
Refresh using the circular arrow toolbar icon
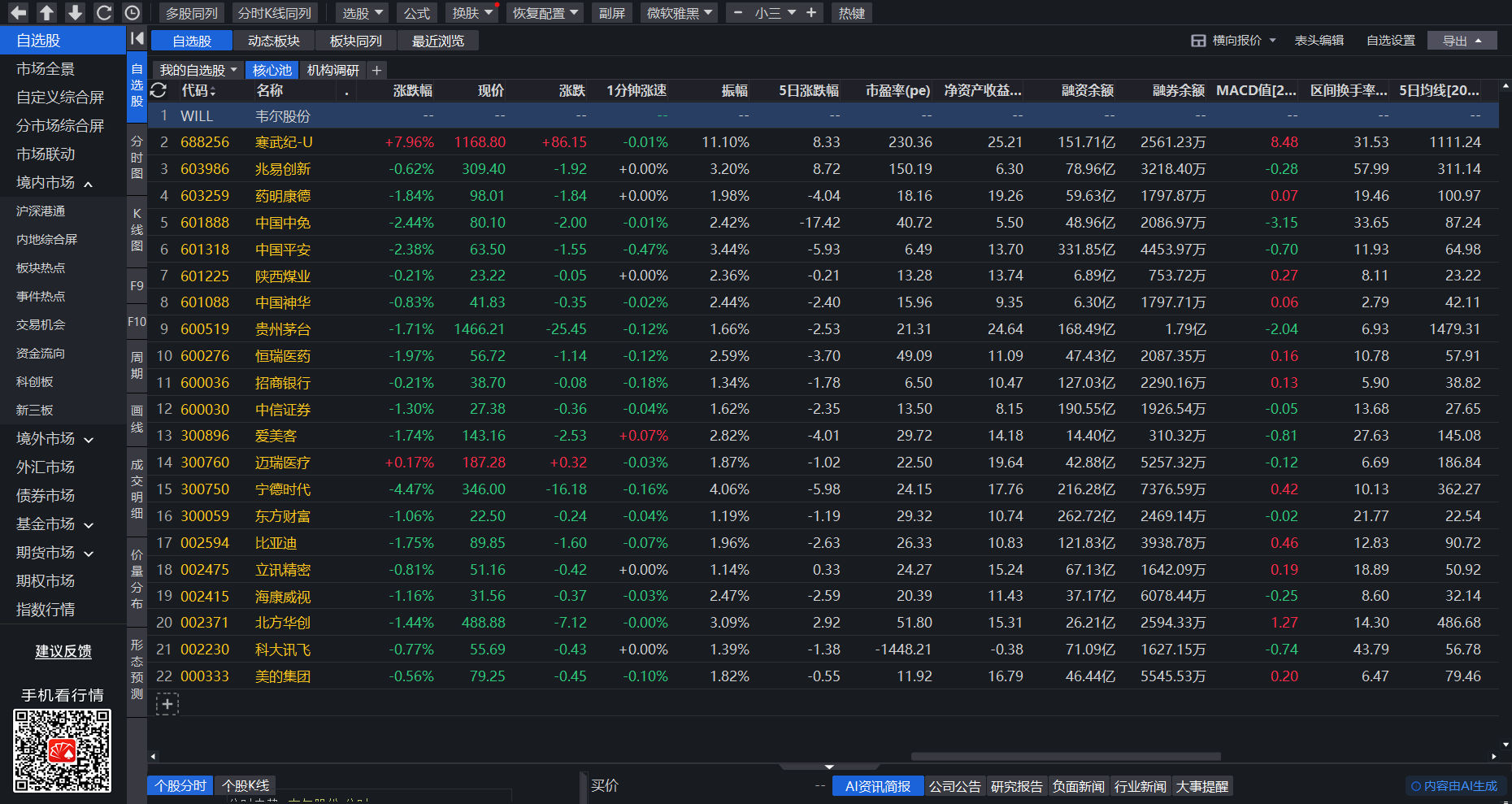(x=103, y=13)
